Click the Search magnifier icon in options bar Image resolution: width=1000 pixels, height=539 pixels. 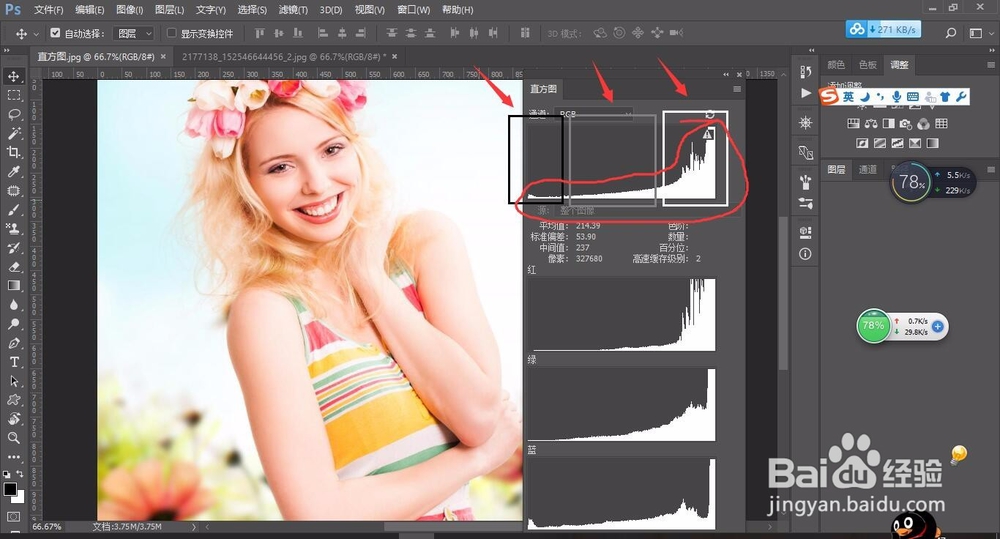click(951, 33)
